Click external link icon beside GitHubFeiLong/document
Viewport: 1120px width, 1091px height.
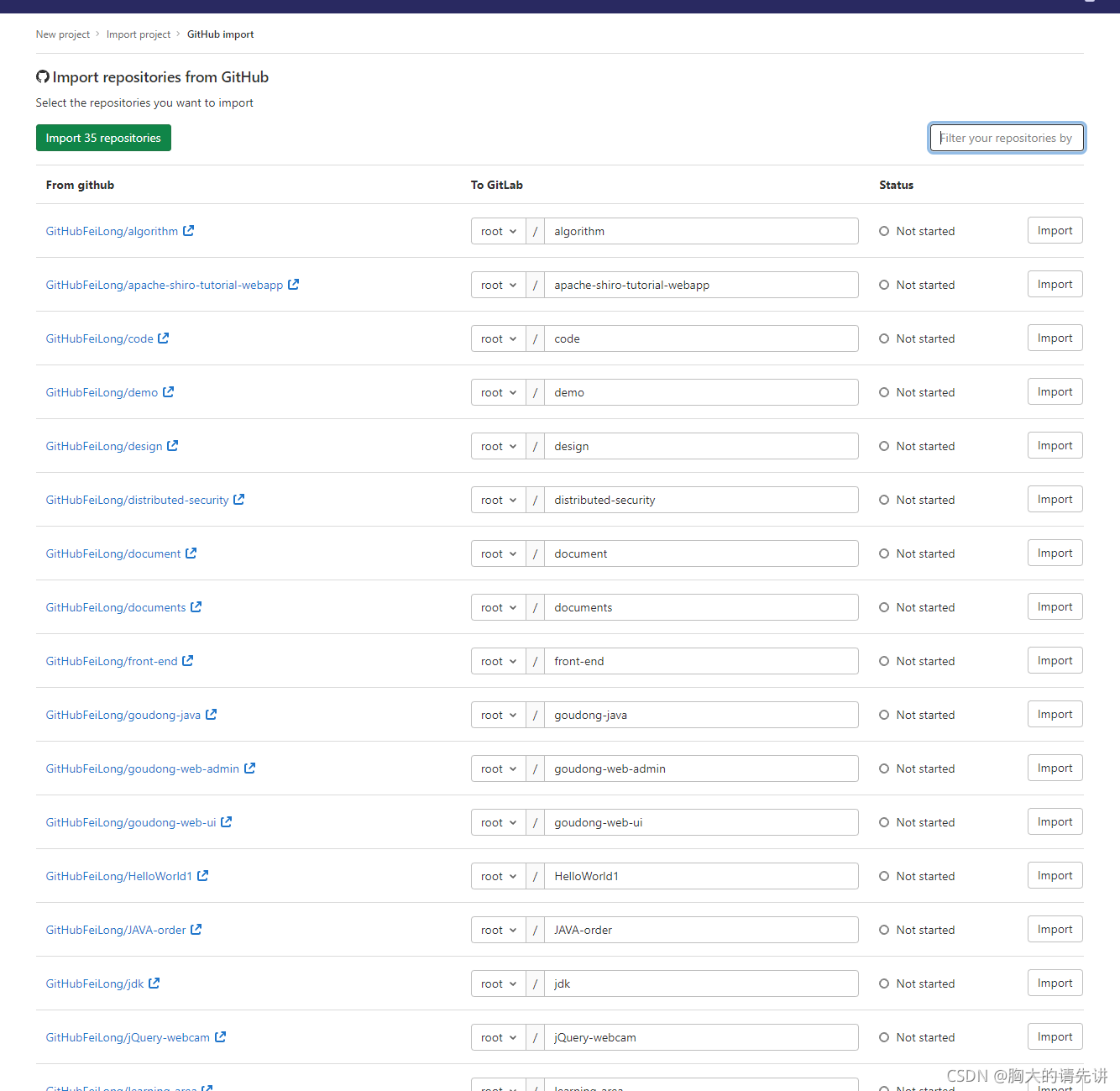click(x=191, y=553)
